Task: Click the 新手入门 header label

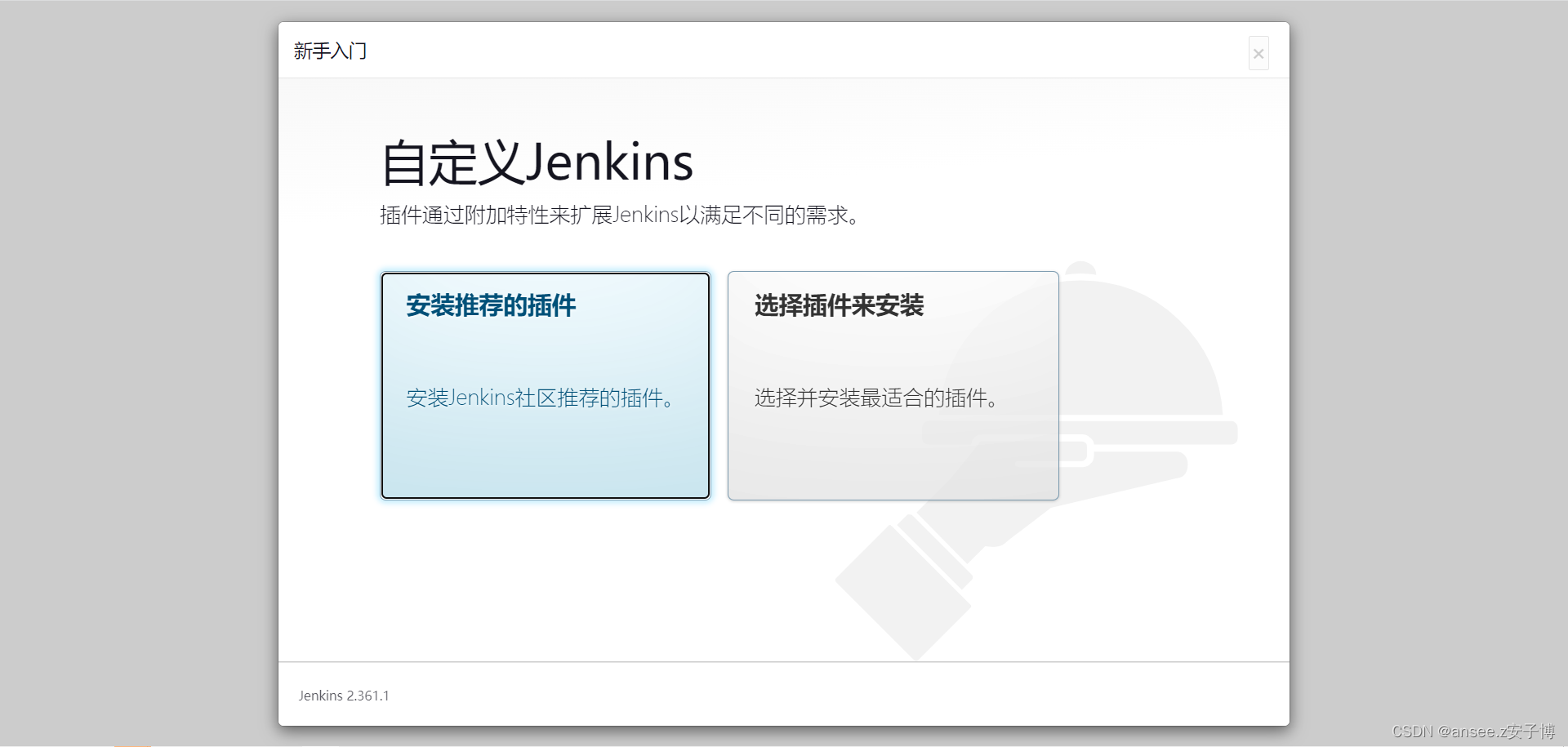Action: tap(330, 51)
